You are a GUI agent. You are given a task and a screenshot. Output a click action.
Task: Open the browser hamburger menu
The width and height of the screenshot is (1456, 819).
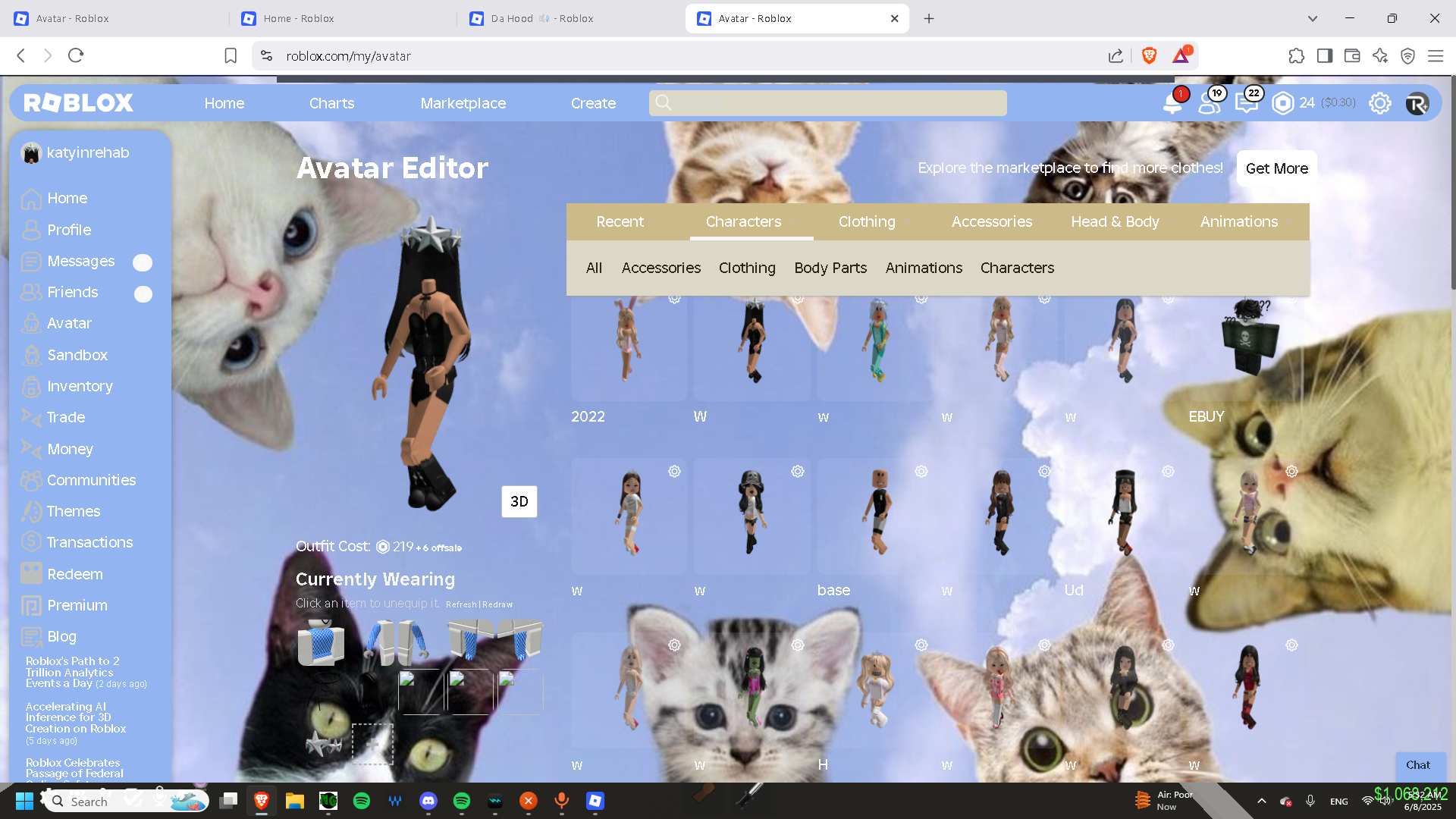[1436, 55]
